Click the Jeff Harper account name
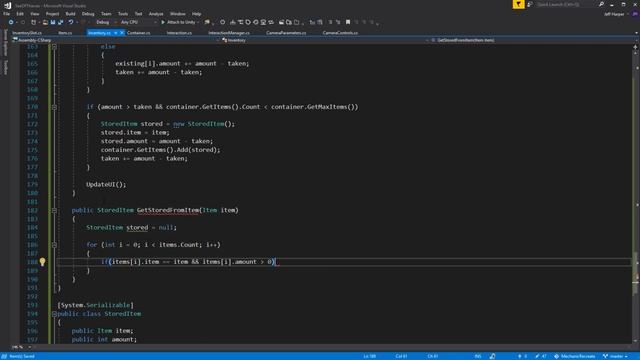This screenshot has height=360, width=640. pyautogui.click(x=614, y=14)
